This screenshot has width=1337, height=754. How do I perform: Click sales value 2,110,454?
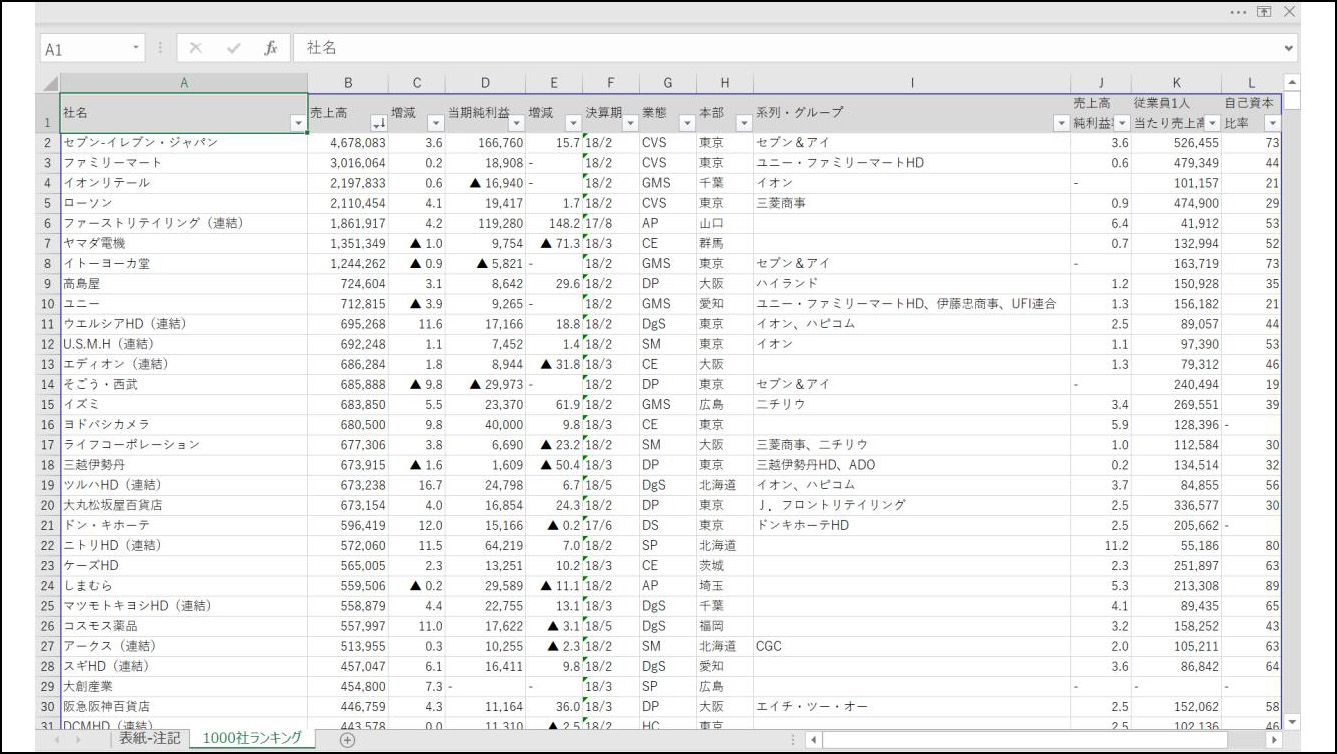348,203
